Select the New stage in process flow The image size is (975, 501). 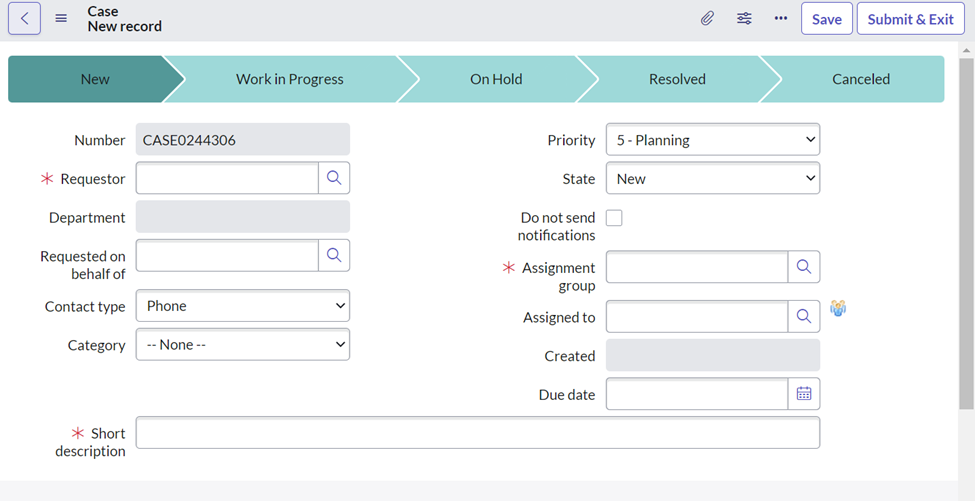click(x=95, y=79)
